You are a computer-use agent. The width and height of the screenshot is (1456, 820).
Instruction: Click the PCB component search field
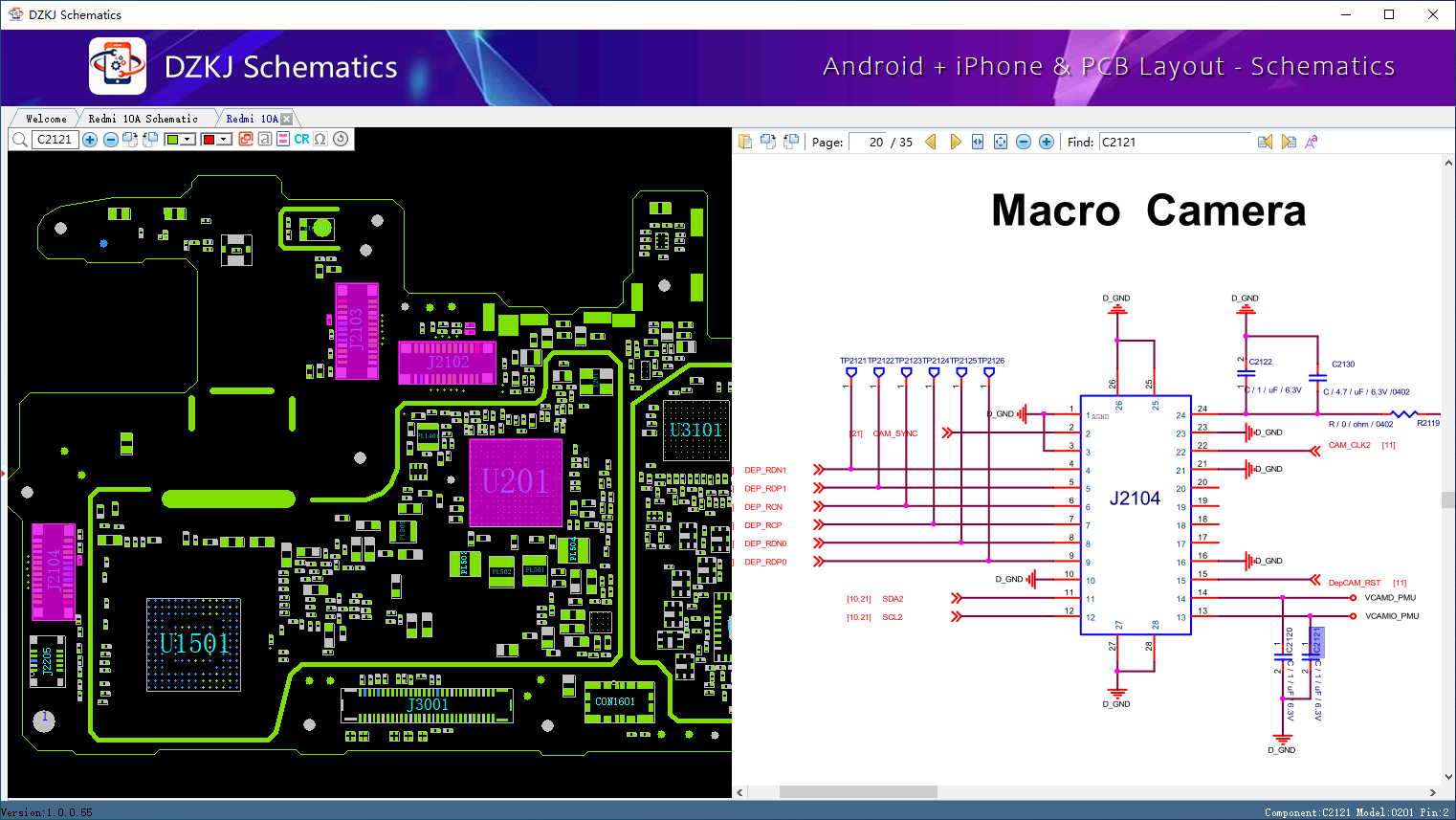point(55,140)
